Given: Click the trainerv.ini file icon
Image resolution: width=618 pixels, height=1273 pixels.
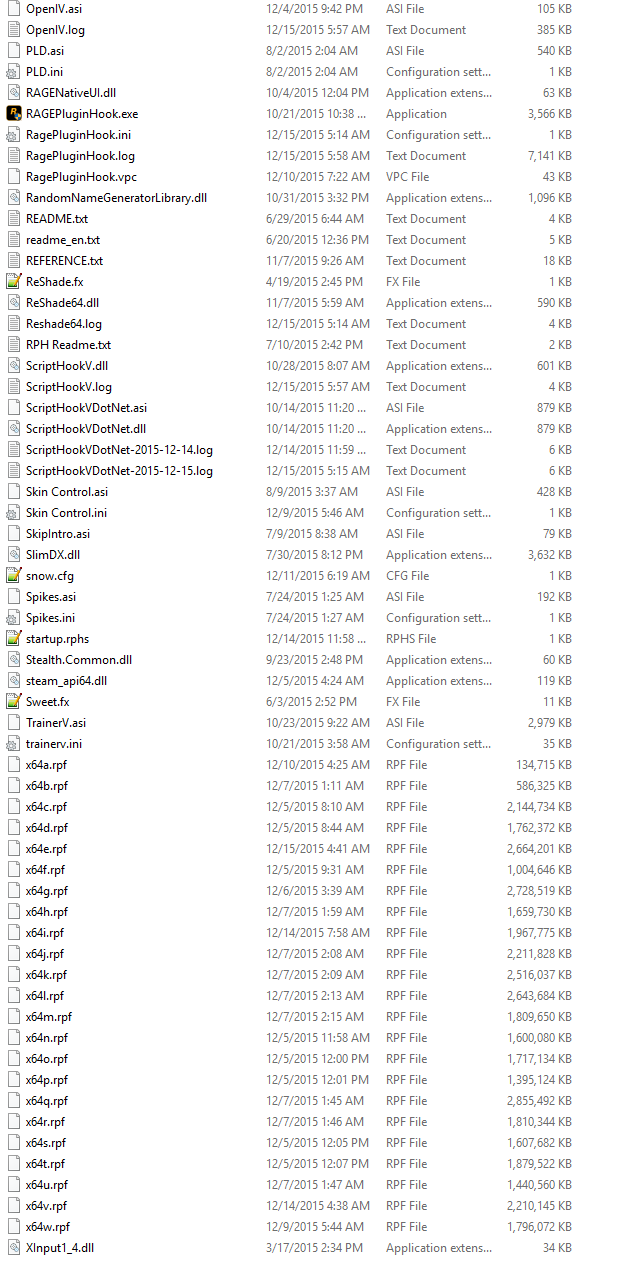Looking at the screenshot, I should click(x=14, y=744).
